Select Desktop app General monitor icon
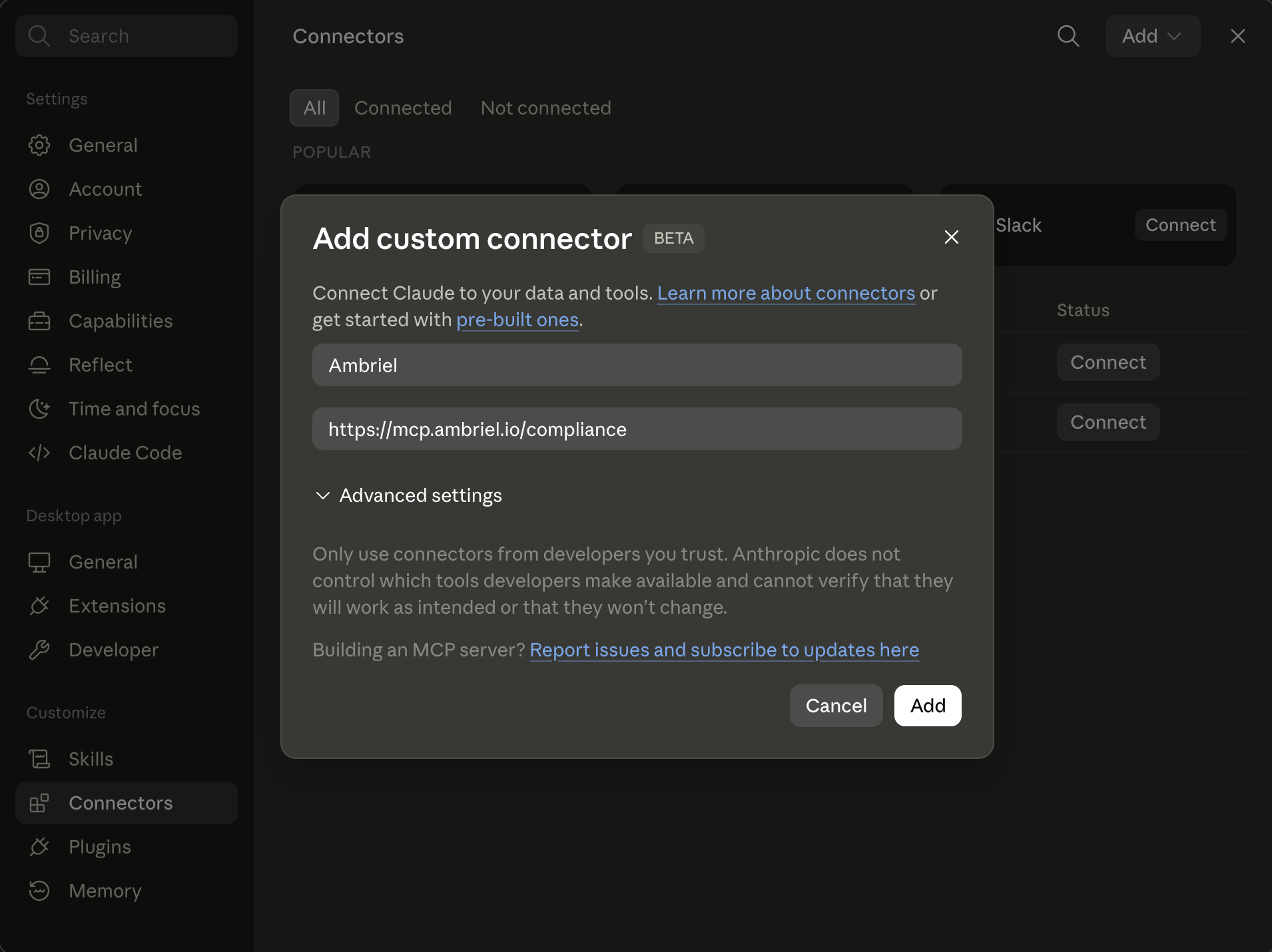The width and height of the screenshot is (1272, 952). coord(39,562)
